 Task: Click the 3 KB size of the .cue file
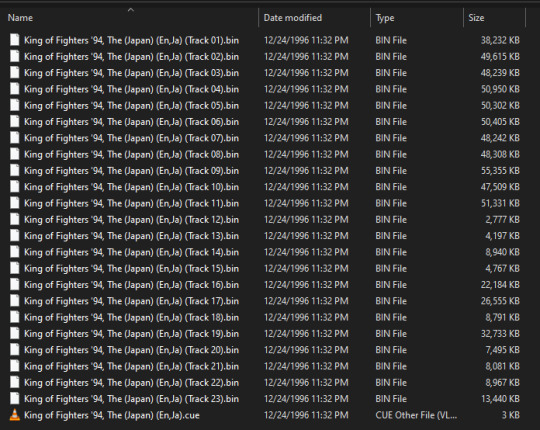tap(510, 415)
